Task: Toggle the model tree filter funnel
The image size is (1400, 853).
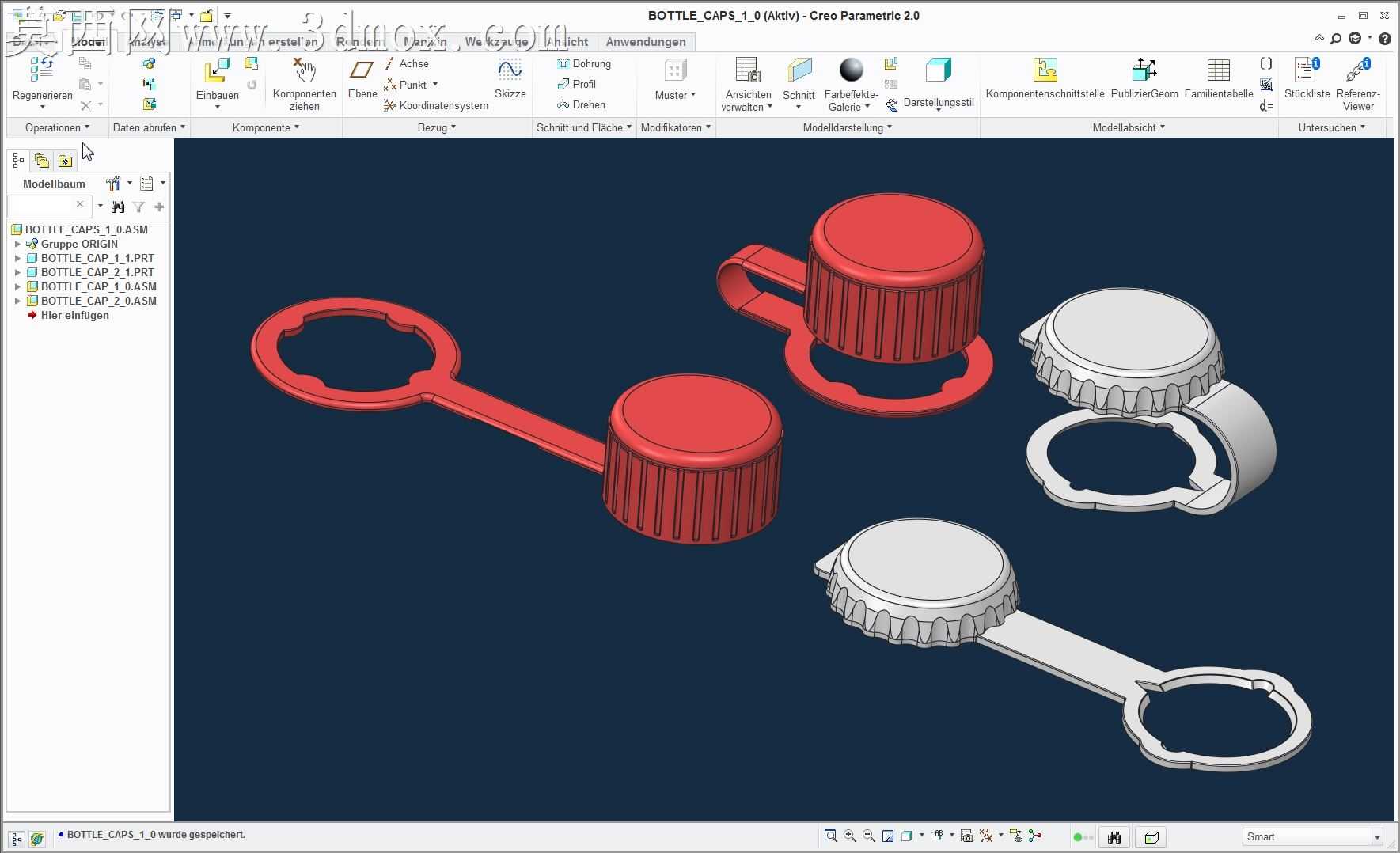Action: click(x=138, y=207)
